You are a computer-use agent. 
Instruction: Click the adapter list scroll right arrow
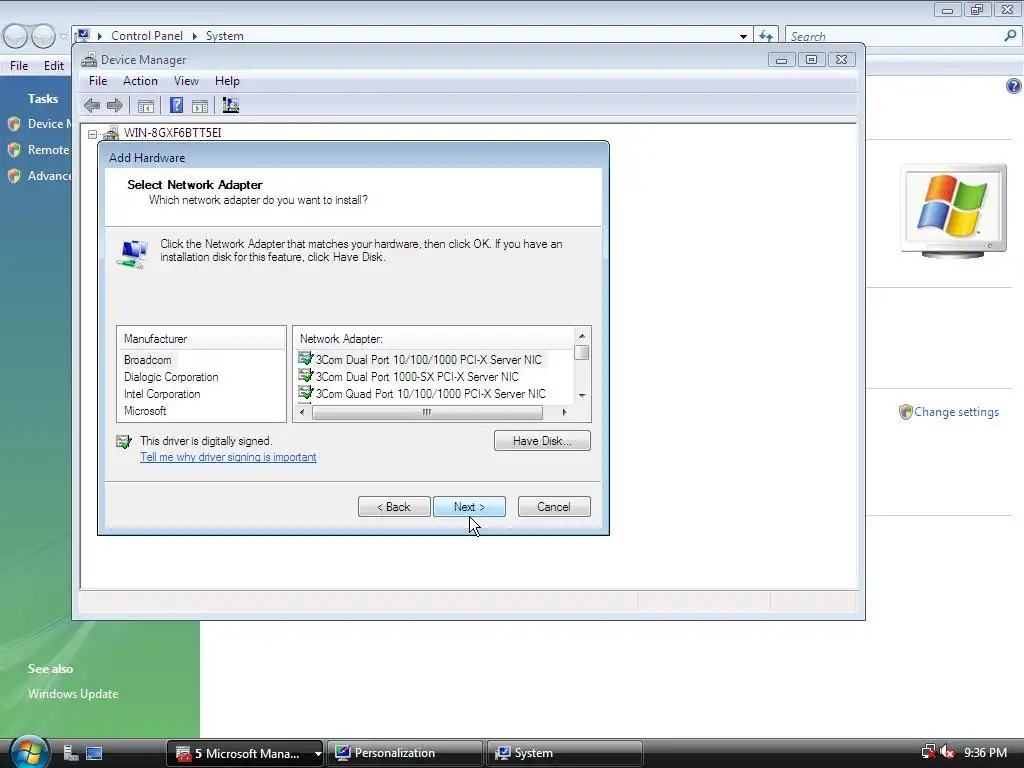pyautogui.click(x=565, y=413)
